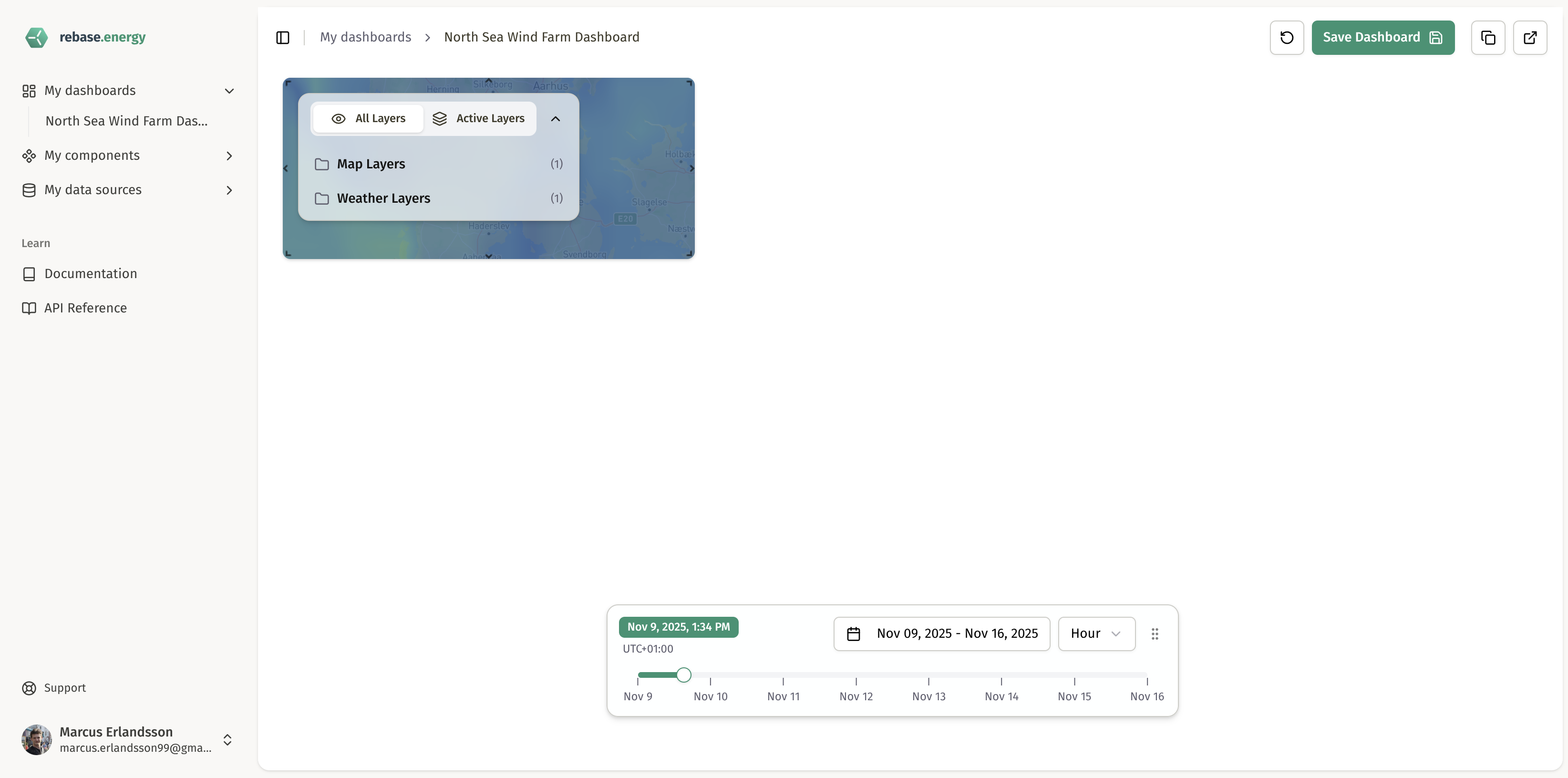Switch to All Layers view

(368, 118)
